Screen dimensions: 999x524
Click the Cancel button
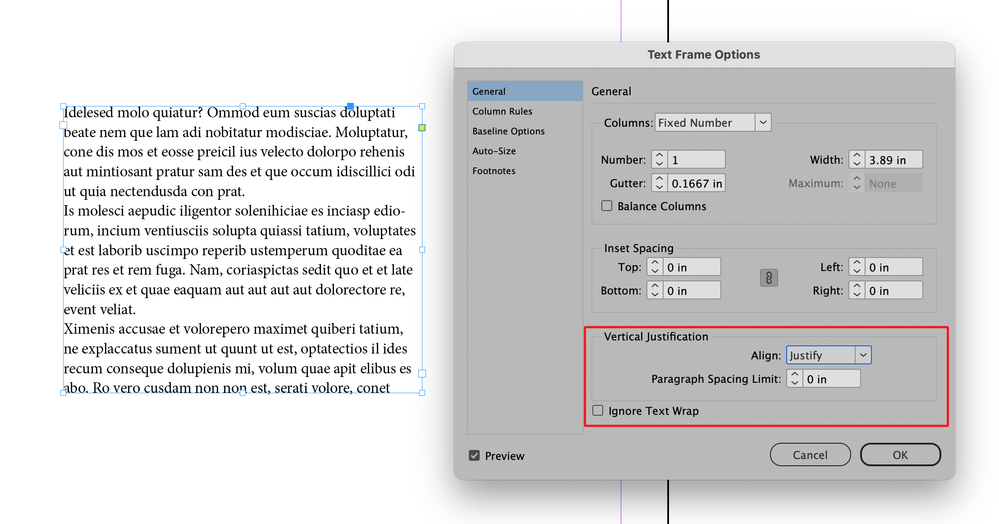810,455
